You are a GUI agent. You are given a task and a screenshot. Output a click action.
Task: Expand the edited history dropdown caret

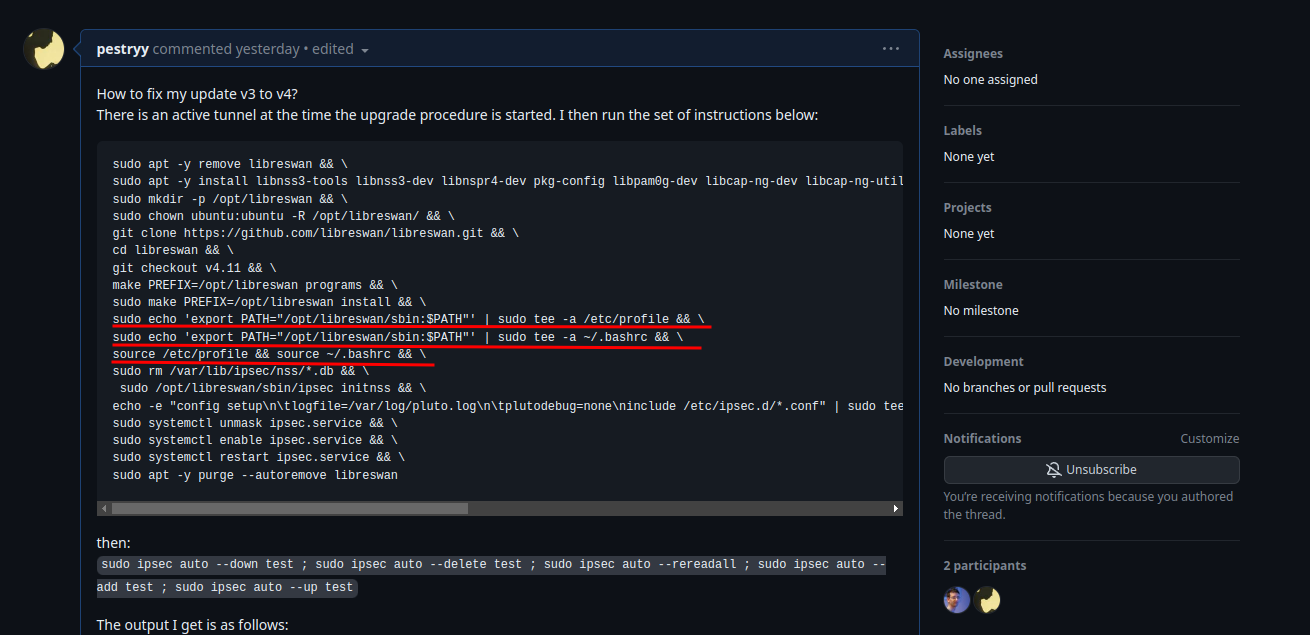(364, 48)
